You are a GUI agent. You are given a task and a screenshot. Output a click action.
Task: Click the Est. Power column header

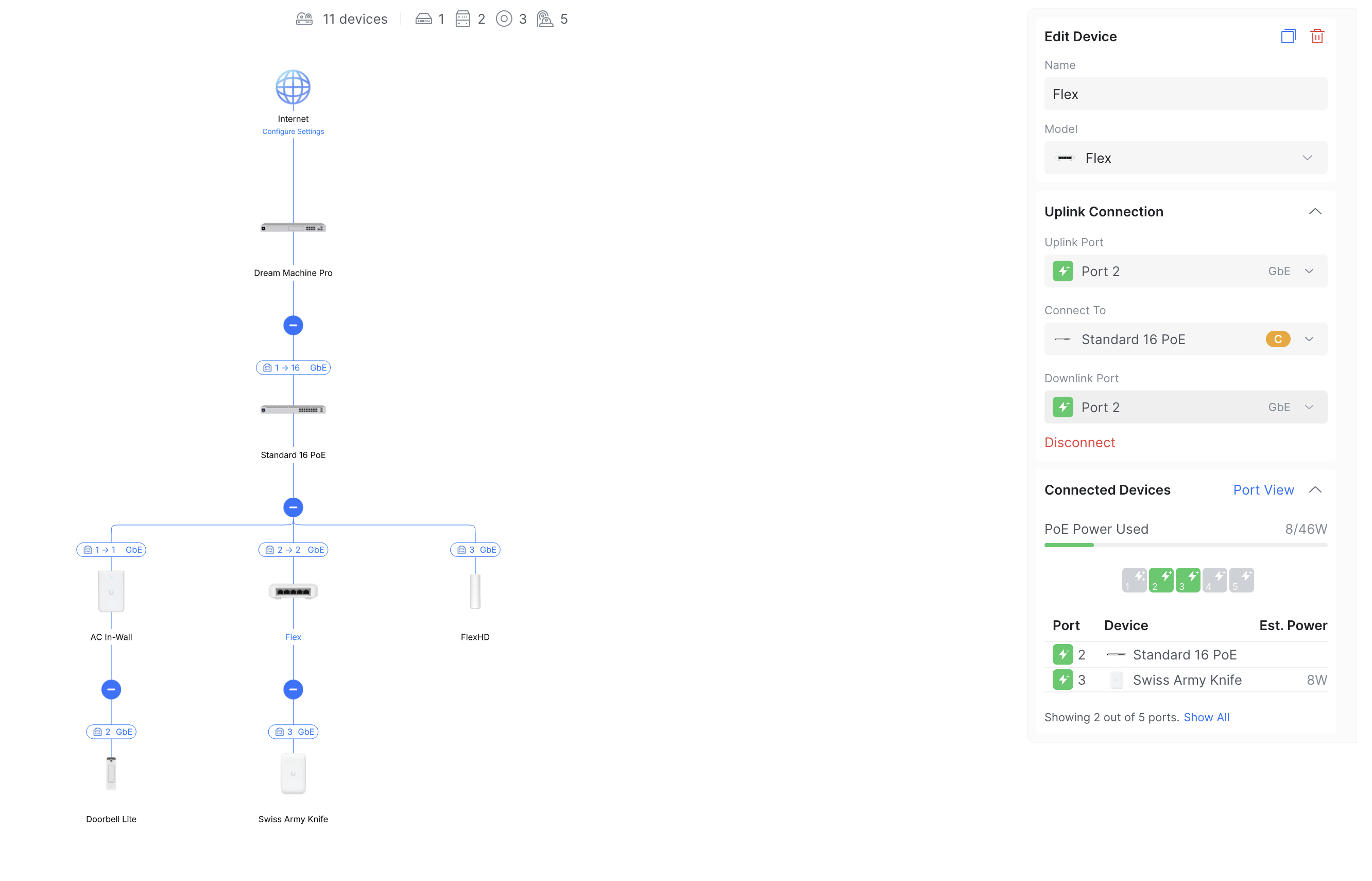tap(1293, 625)
